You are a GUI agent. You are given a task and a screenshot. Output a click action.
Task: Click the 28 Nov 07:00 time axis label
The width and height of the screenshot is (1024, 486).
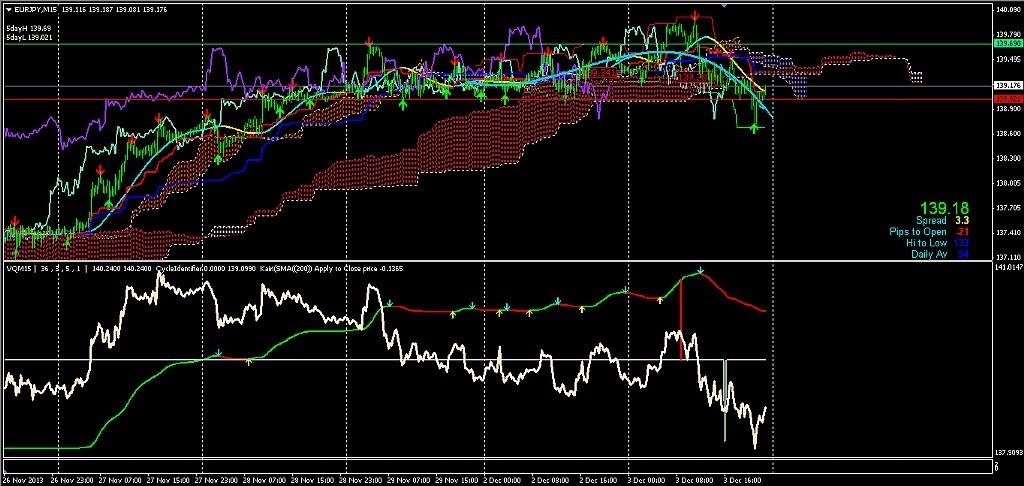tap(265, 480)
